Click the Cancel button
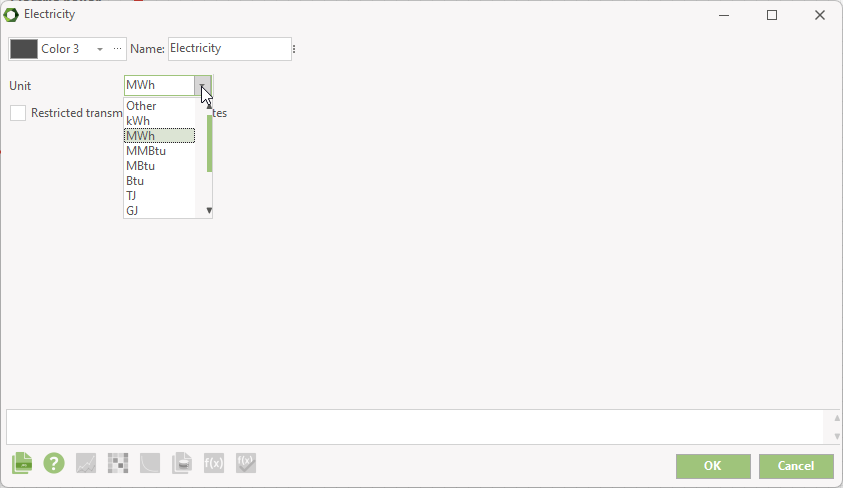The image size is (843, 488). pyautogui.click(x=796, y=466)
